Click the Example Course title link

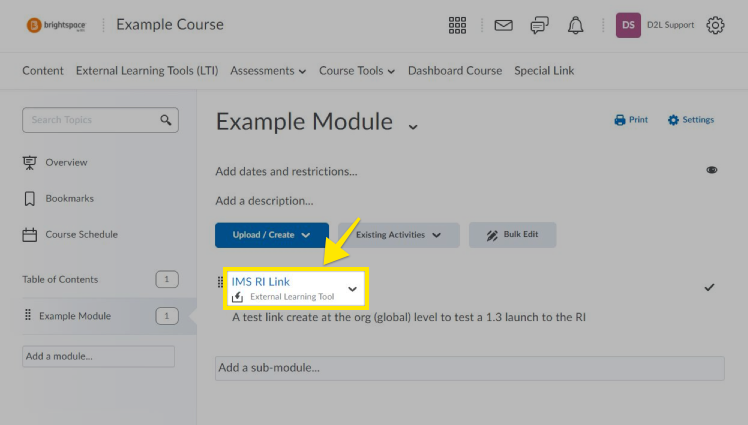[170, 25]
